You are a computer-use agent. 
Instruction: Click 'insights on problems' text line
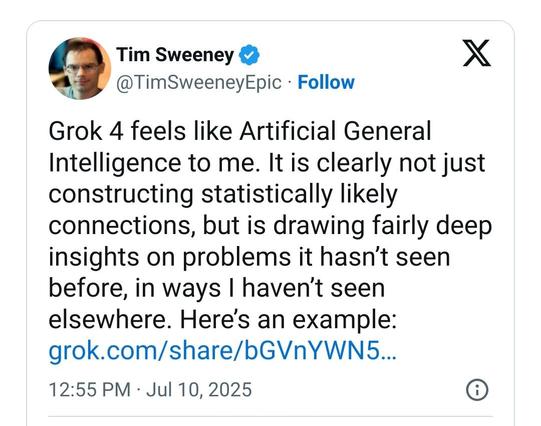[170, 257]
